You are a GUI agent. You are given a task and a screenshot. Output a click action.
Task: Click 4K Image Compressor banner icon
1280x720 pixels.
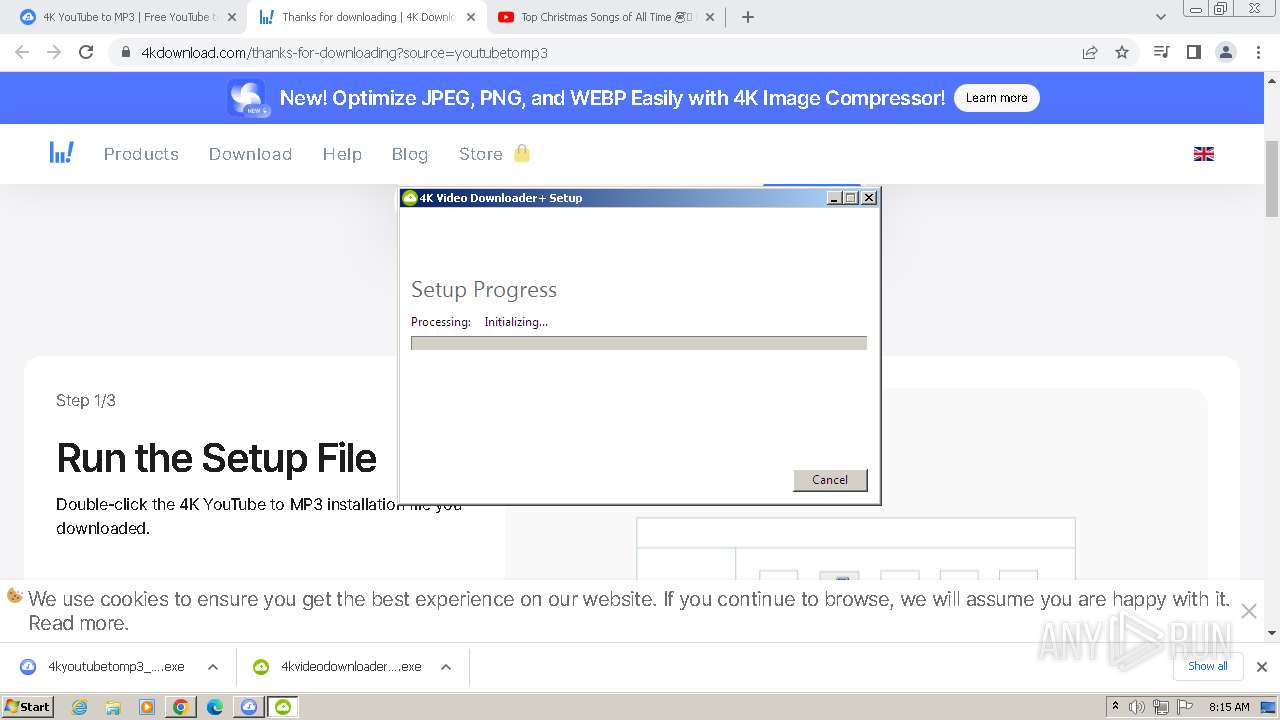(x=247, y=98)
